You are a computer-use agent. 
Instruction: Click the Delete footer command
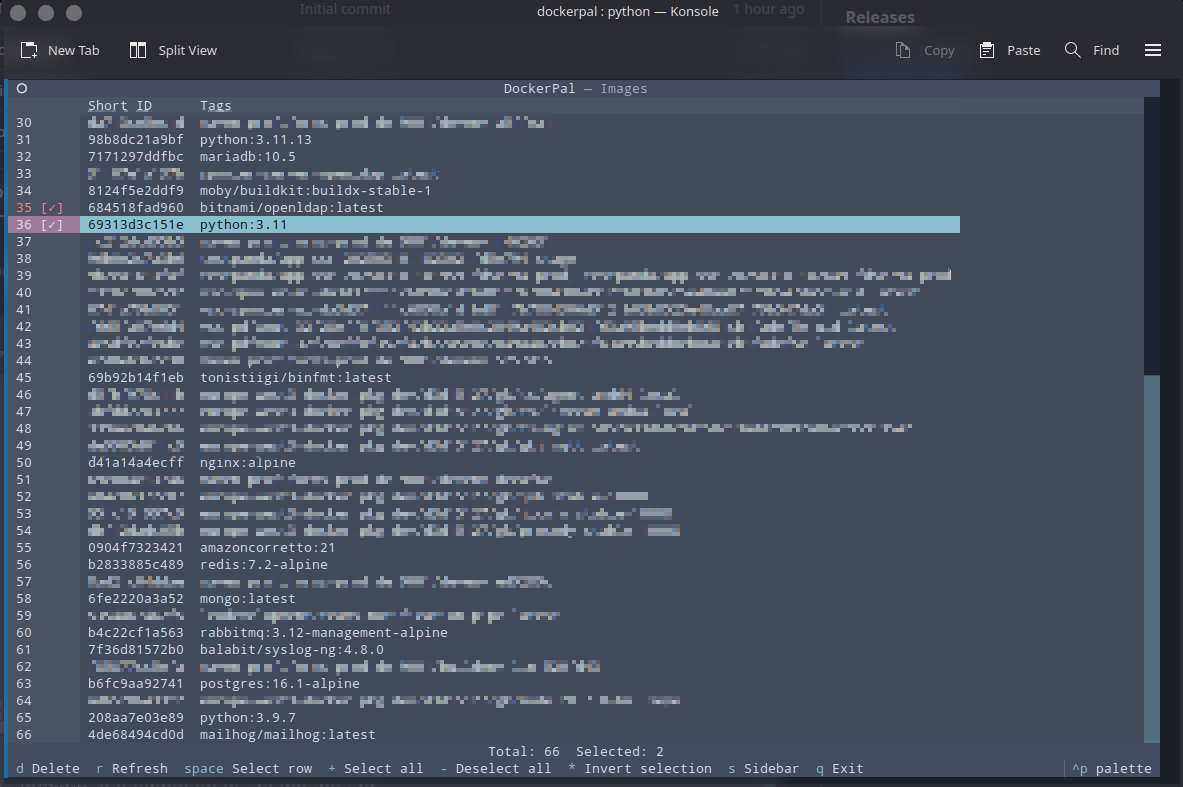pyautogui.click(x=48, y=768)
